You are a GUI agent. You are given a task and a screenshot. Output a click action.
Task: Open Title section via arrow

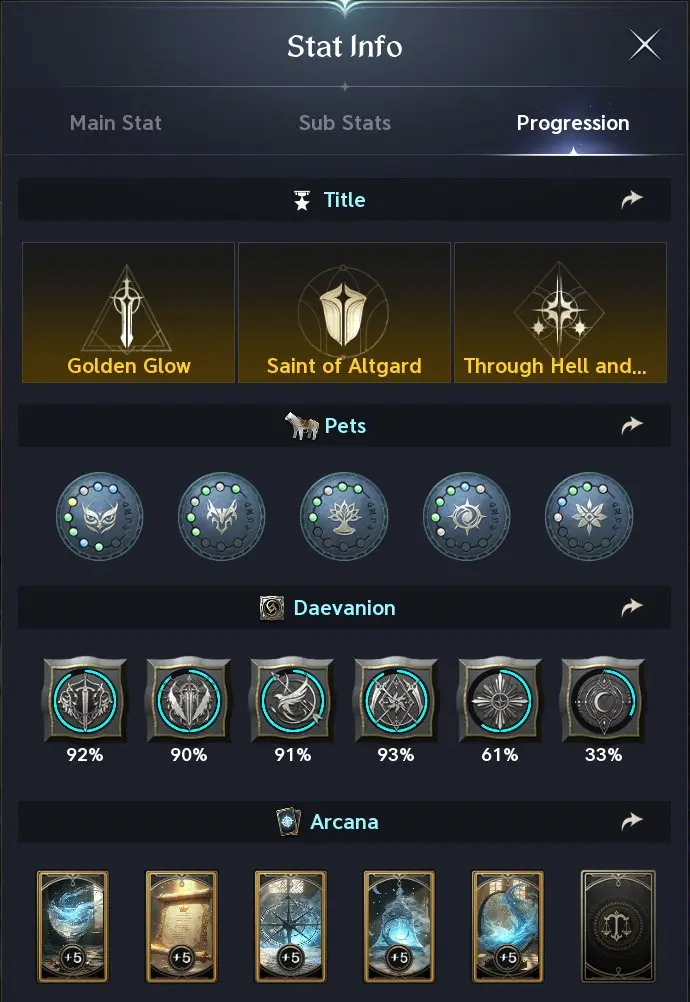631,200
